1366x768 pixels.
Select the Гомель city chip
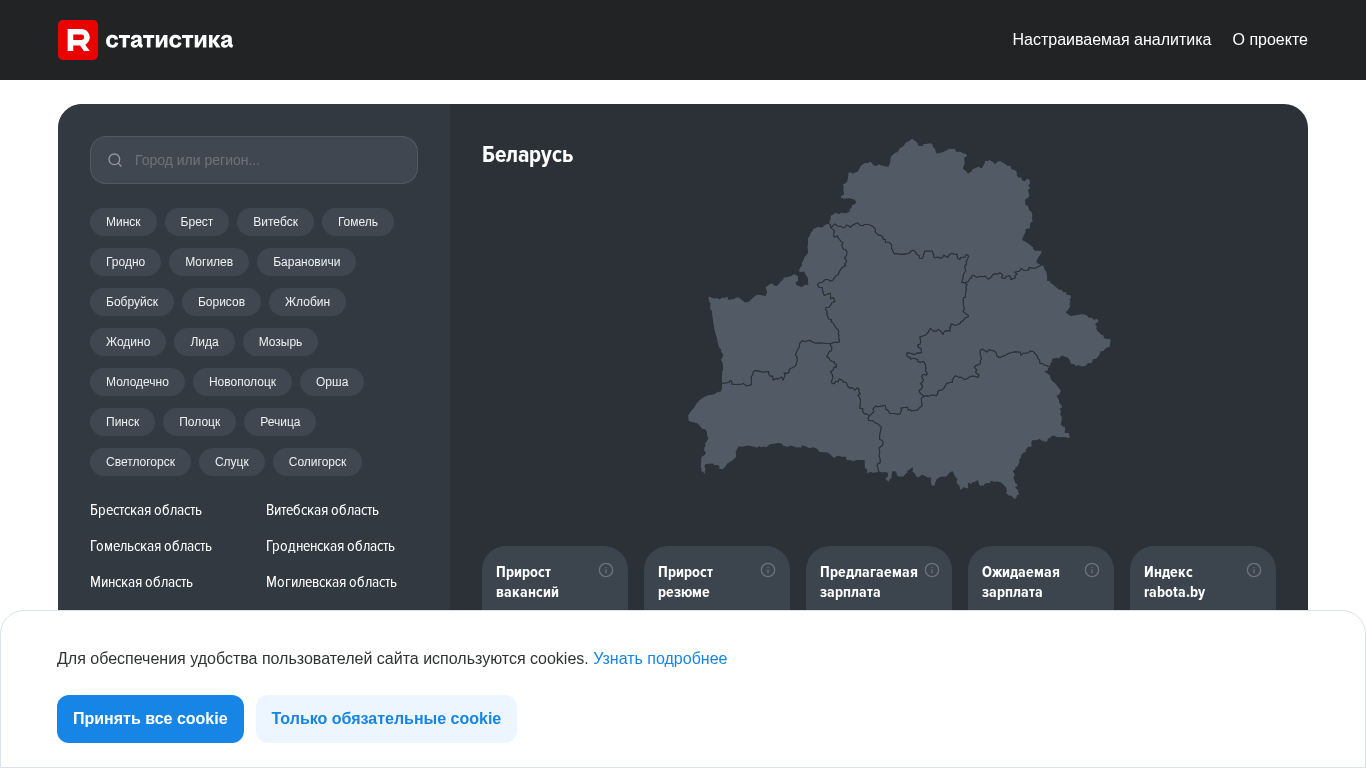[x=358, y=222]
